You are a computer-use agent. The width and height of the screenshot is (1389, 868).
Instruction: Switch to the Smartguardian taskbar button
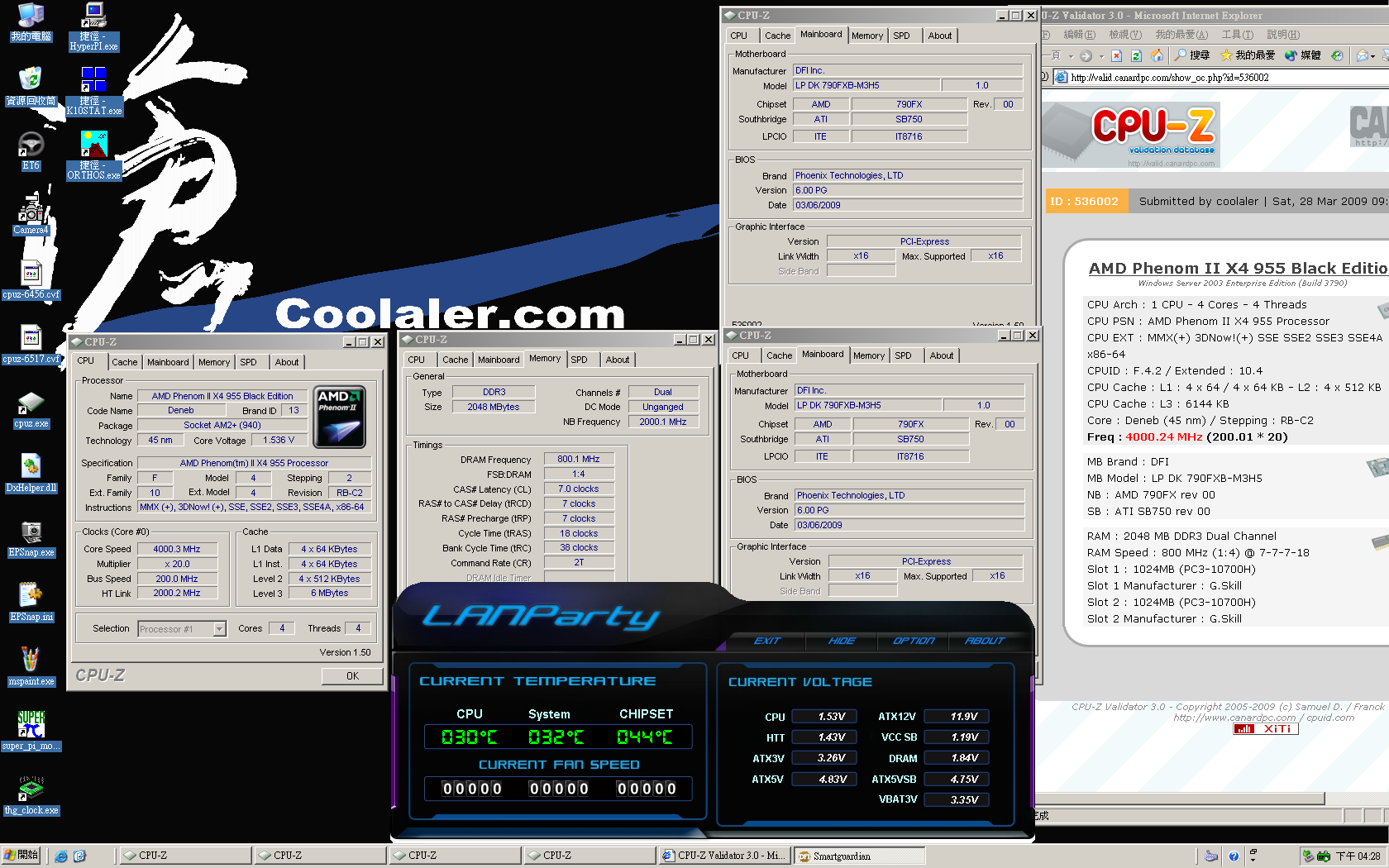pyautogui.click(x=858, y=856)
